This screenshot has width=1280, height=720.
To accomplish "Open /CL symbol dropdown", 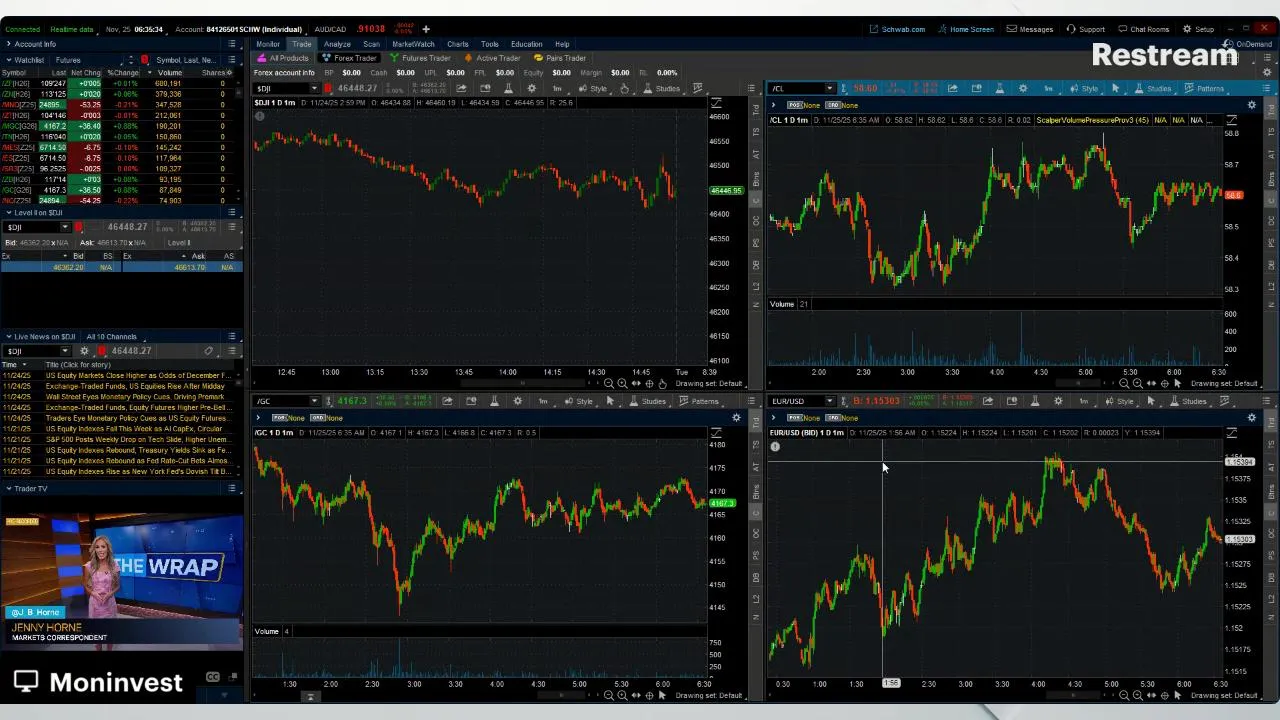I will 829,88.
